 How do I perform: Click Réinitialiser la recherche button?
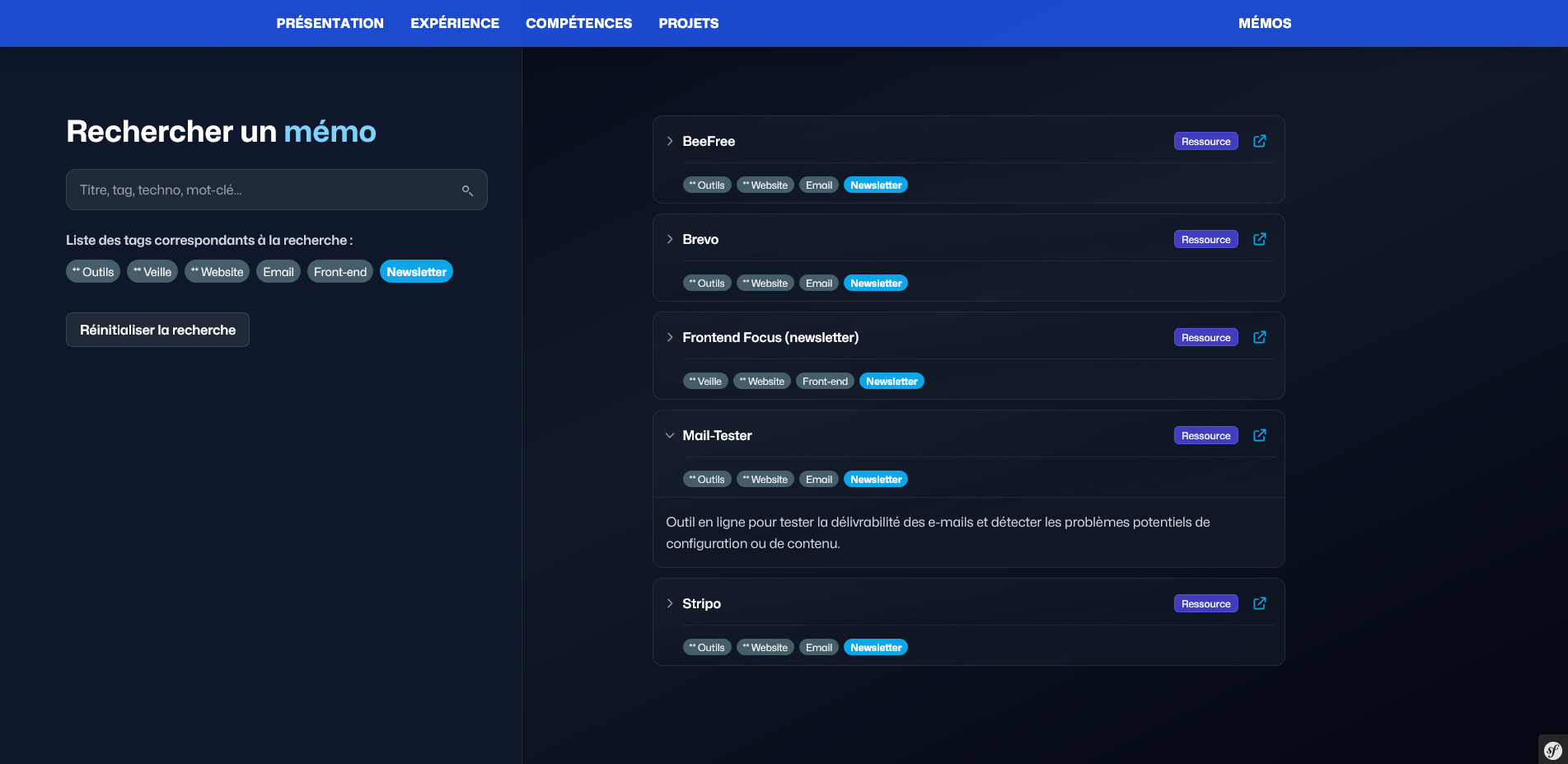(x=157, y=330)
